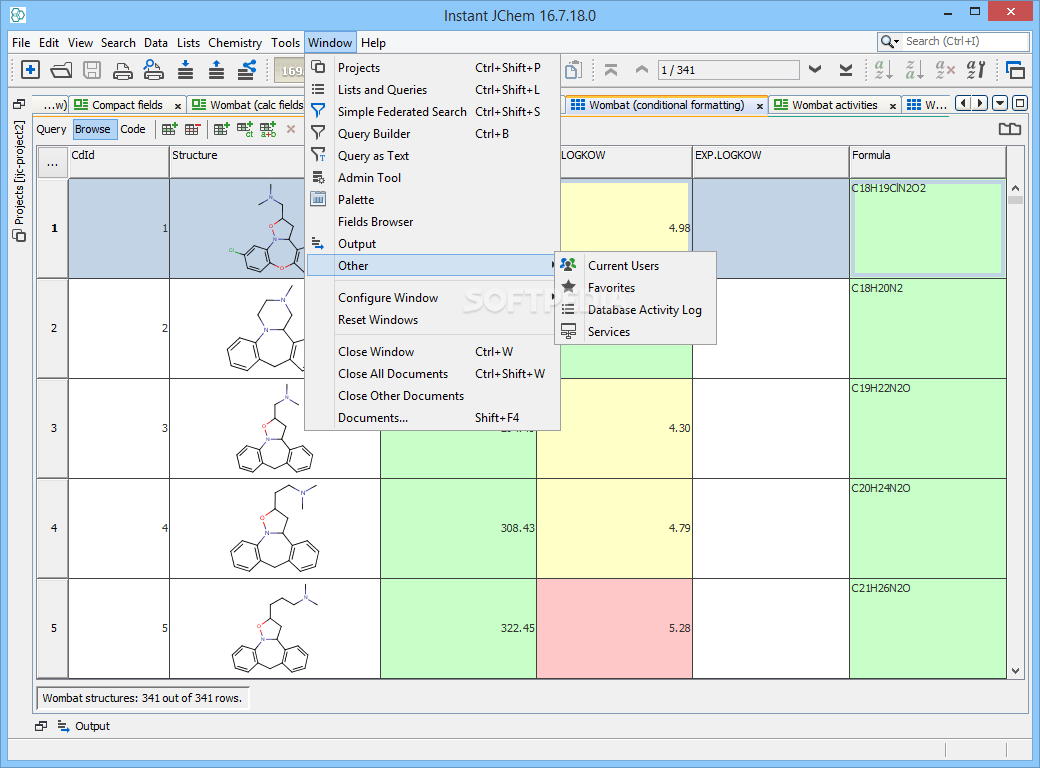Switch to Query mode
The height and width of the screenshot is (768, 1040).
[x=51, y=129]
